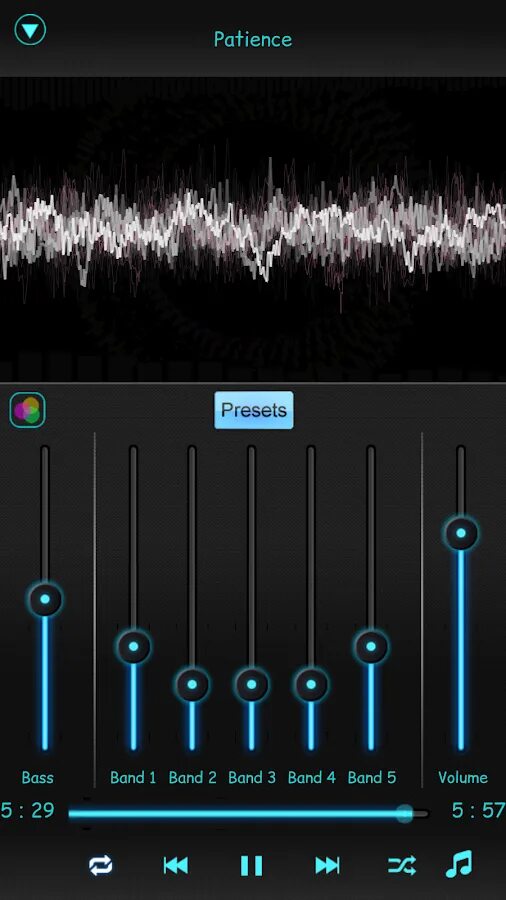Viewport: 506px width, 900px height.
Task: Click the Bass slider knob
Action: (x=45, y=599)
